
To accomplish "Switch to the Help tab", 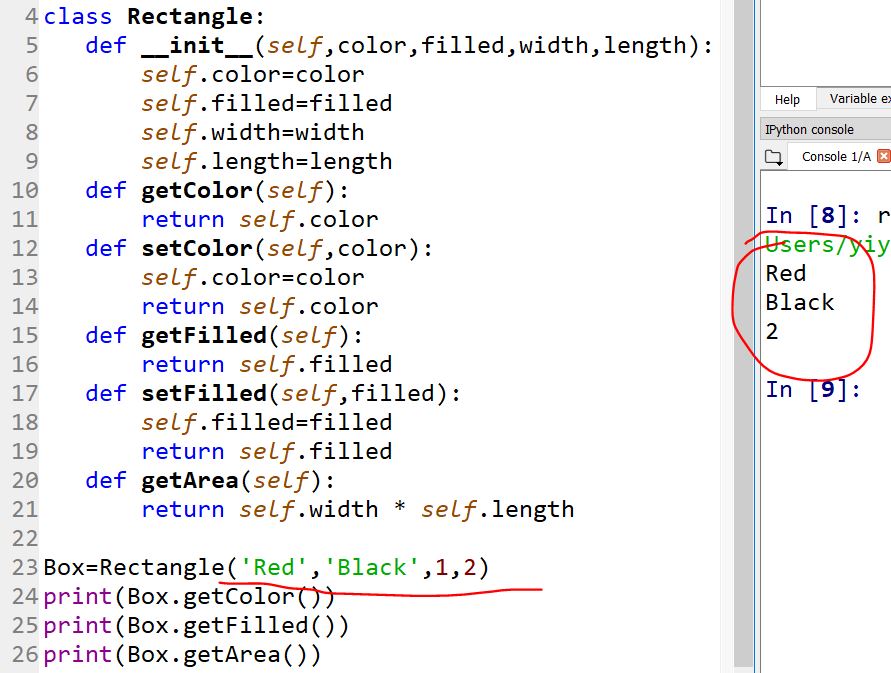I will [x=787, y=99].
